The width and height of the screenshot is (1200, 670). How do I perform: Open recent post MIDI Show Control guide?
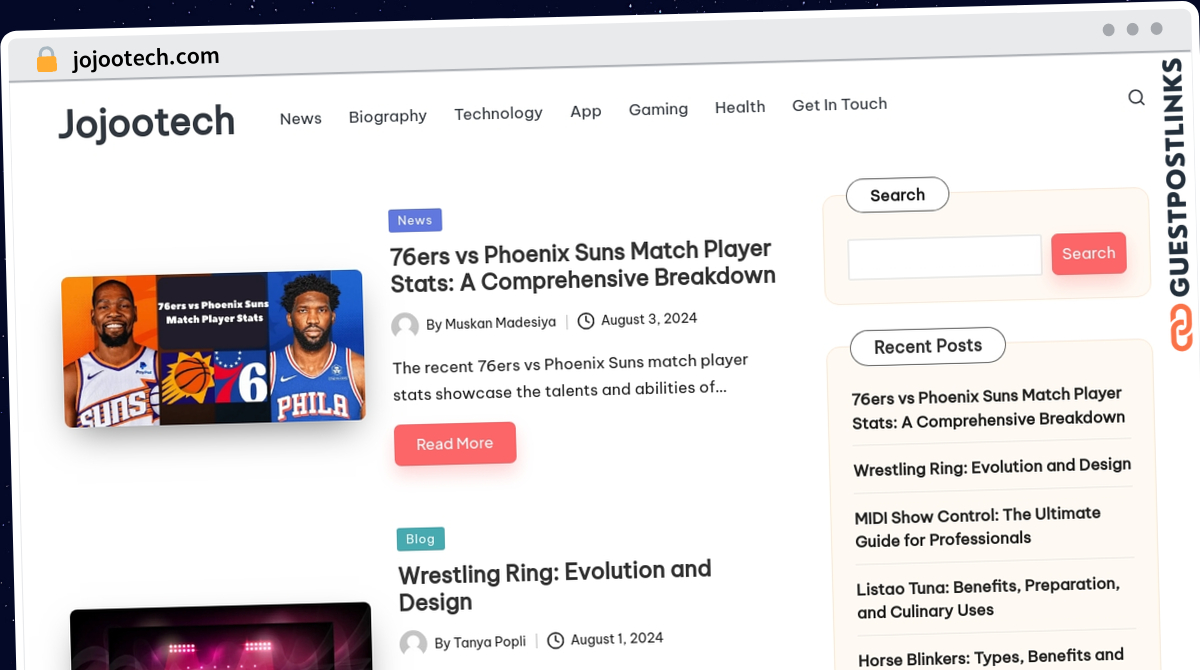pyautogui.click(x=978, y=526)
